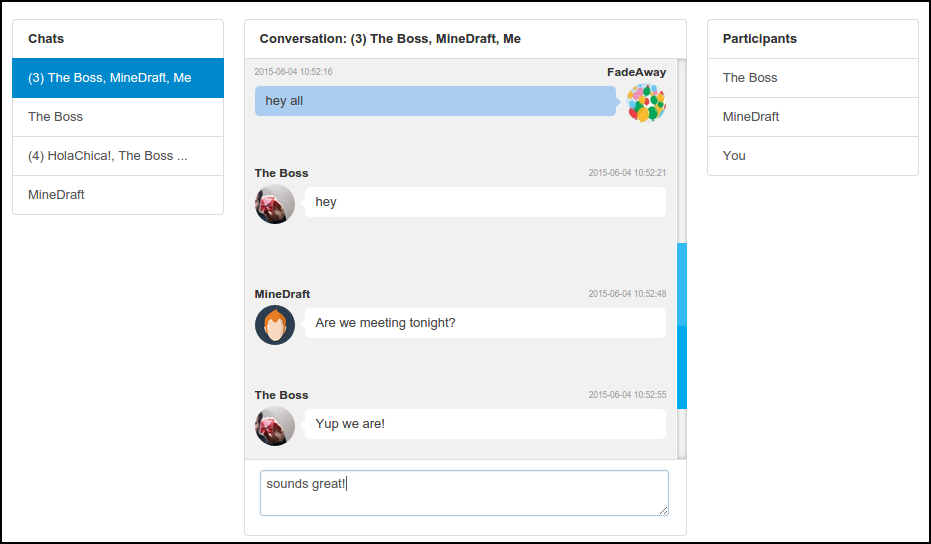Click the 'Yup we are!' message bubble
The width and height of the screenshot is (931, 544).
click(484, 424)
